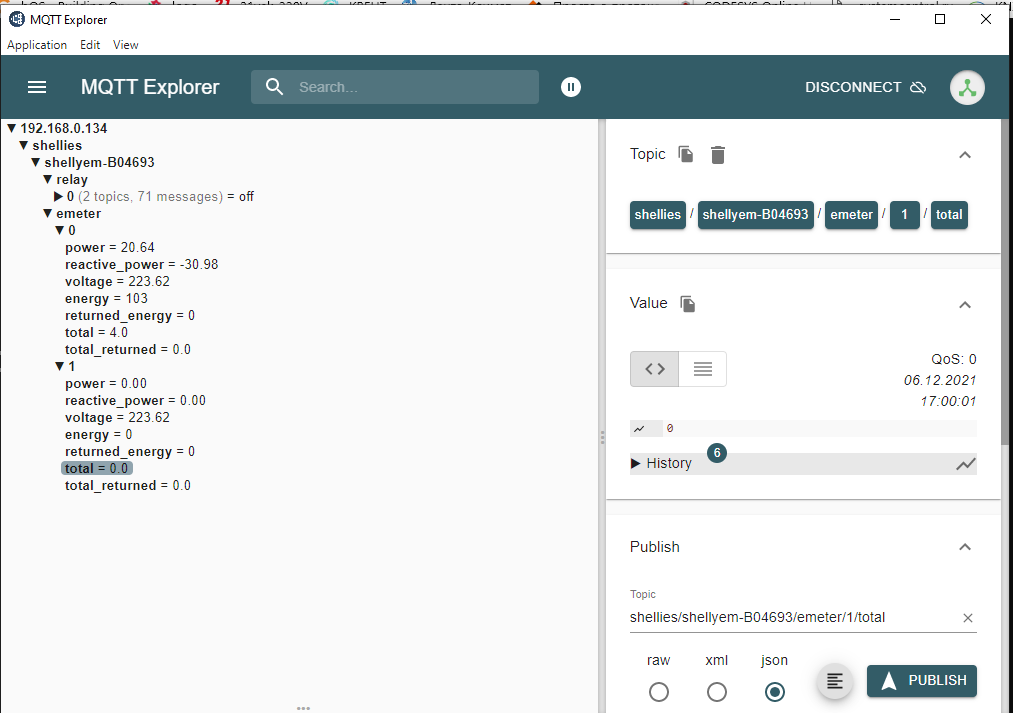This screenshot has width=1013, height=713.
Task: Show the history chart icon
Action: pyautogui.click(x=965, y=464)
